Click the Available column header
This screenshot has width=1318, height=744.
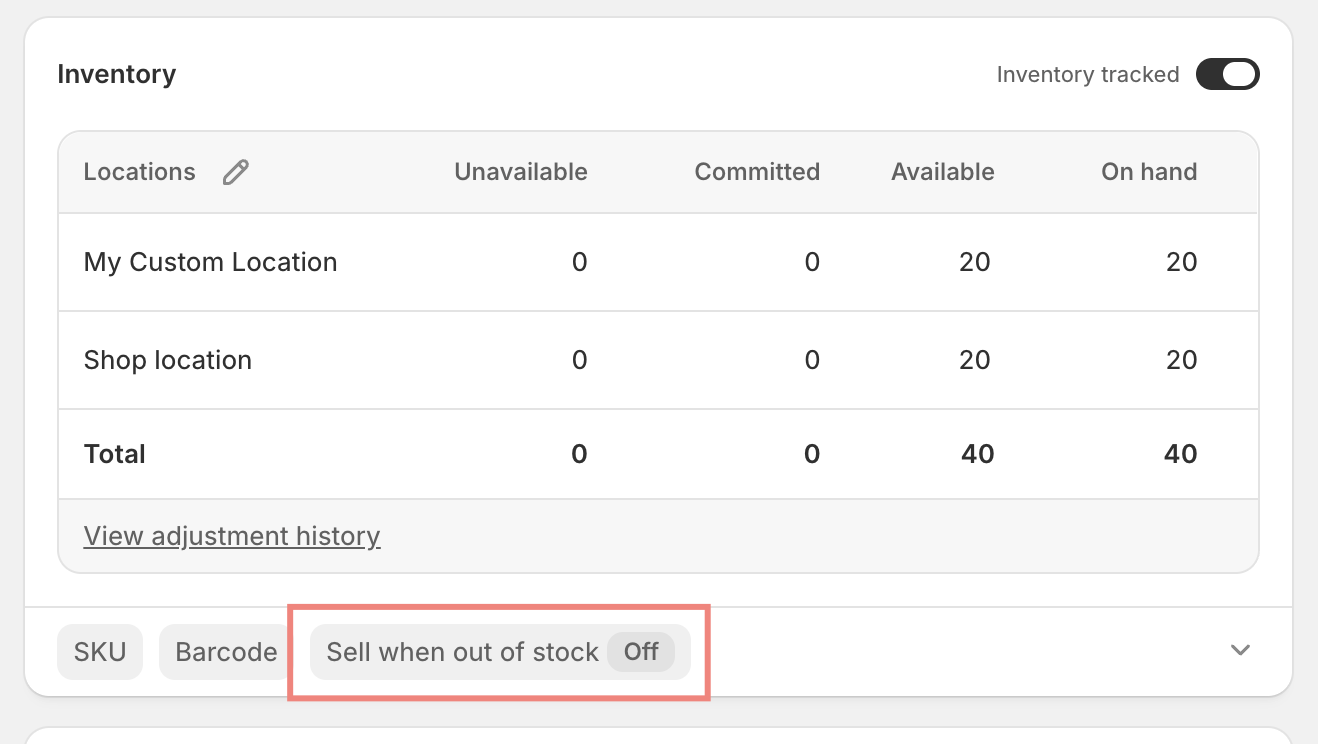(943, 172)
